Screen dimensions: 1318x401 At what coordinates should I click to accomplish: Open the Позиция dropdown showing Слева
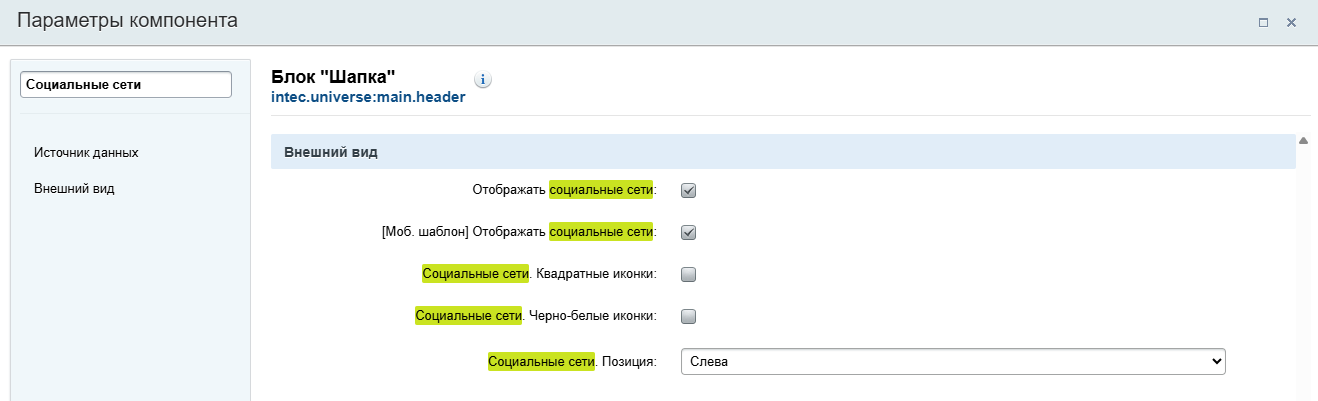click(x=952, y=362)
